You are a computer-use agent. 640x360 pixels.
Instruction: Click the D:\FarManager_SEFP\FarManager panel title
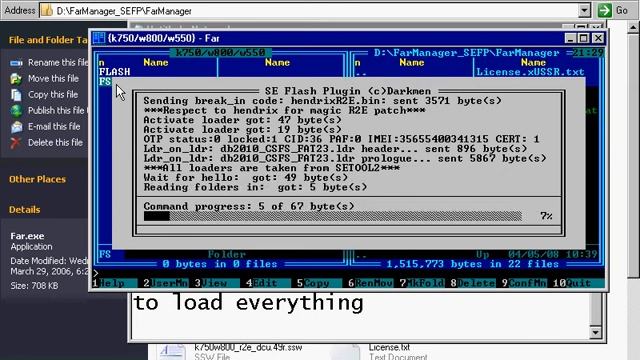coord(467,53)
